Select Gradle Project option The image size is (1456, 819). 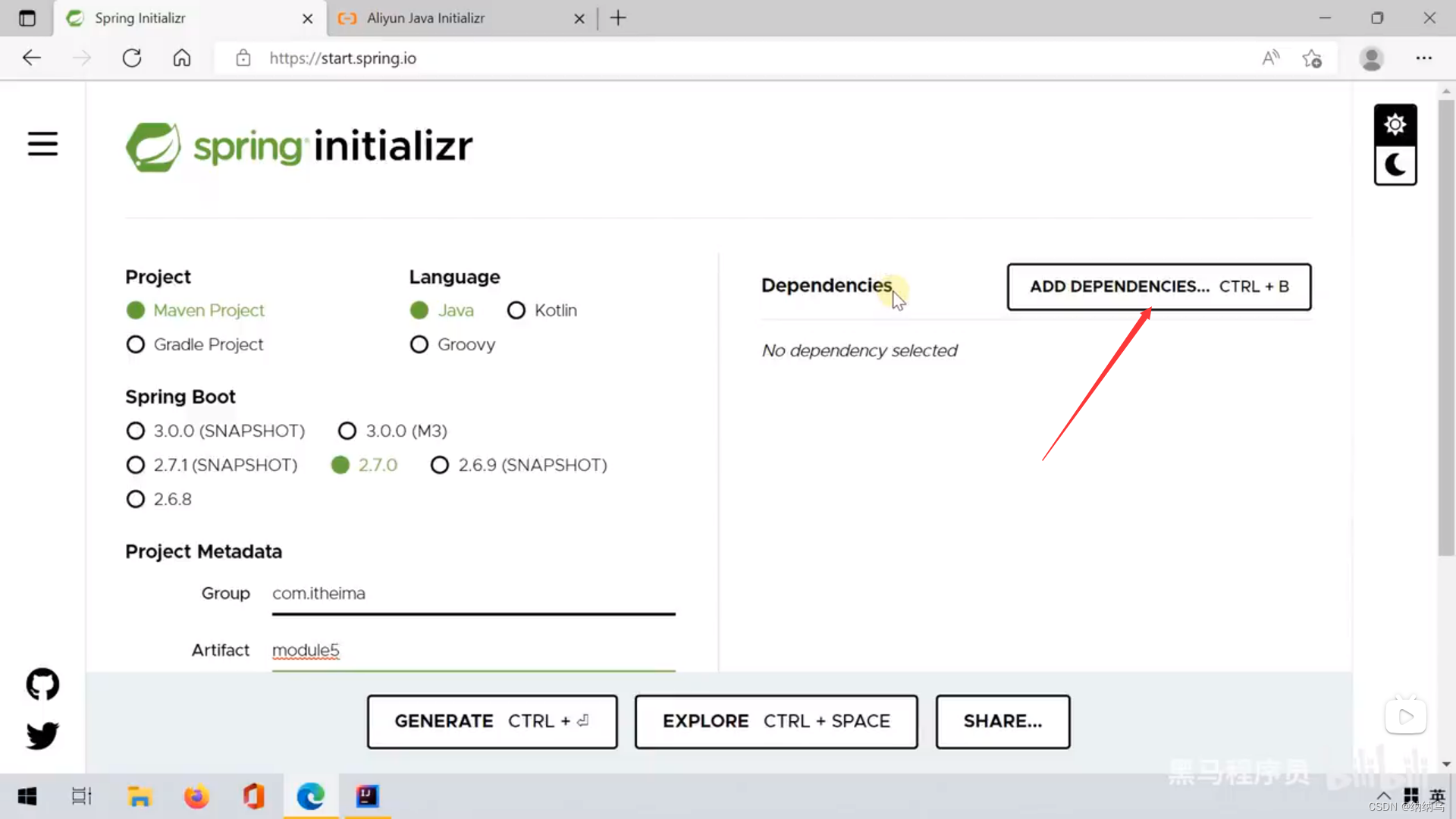(195, 344)
